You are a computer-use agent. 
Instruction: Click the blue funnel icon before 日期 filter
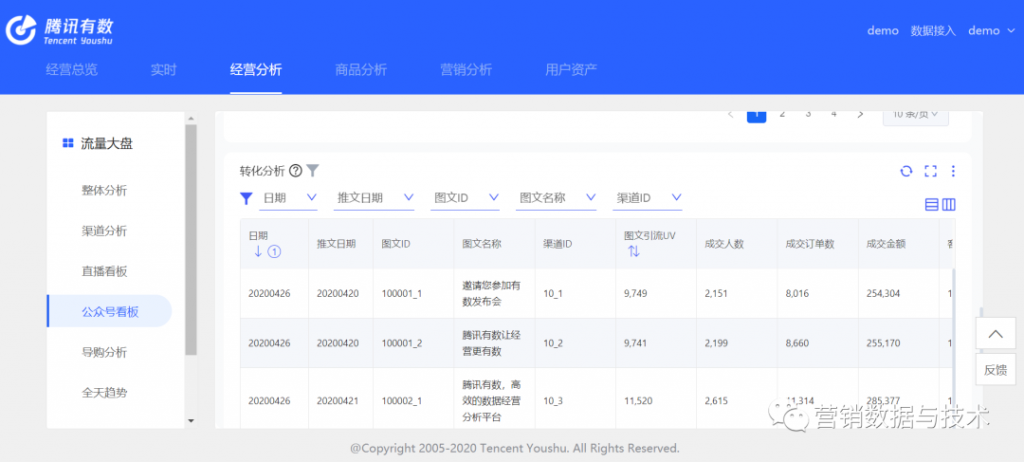tap(246, 198)
